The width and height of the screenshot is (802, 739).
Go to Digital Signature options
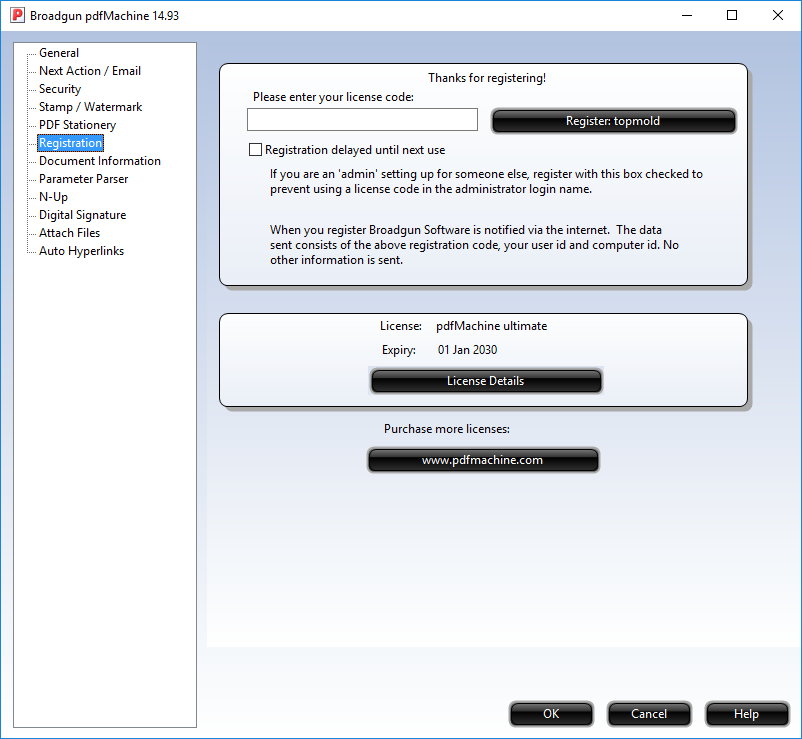(x=82, y=215)
